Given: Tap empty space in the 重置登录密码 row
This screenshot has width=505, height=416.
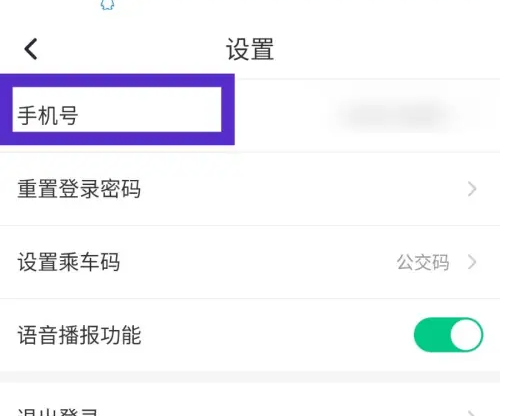Looking at the screenshot, I should point(300,189).
